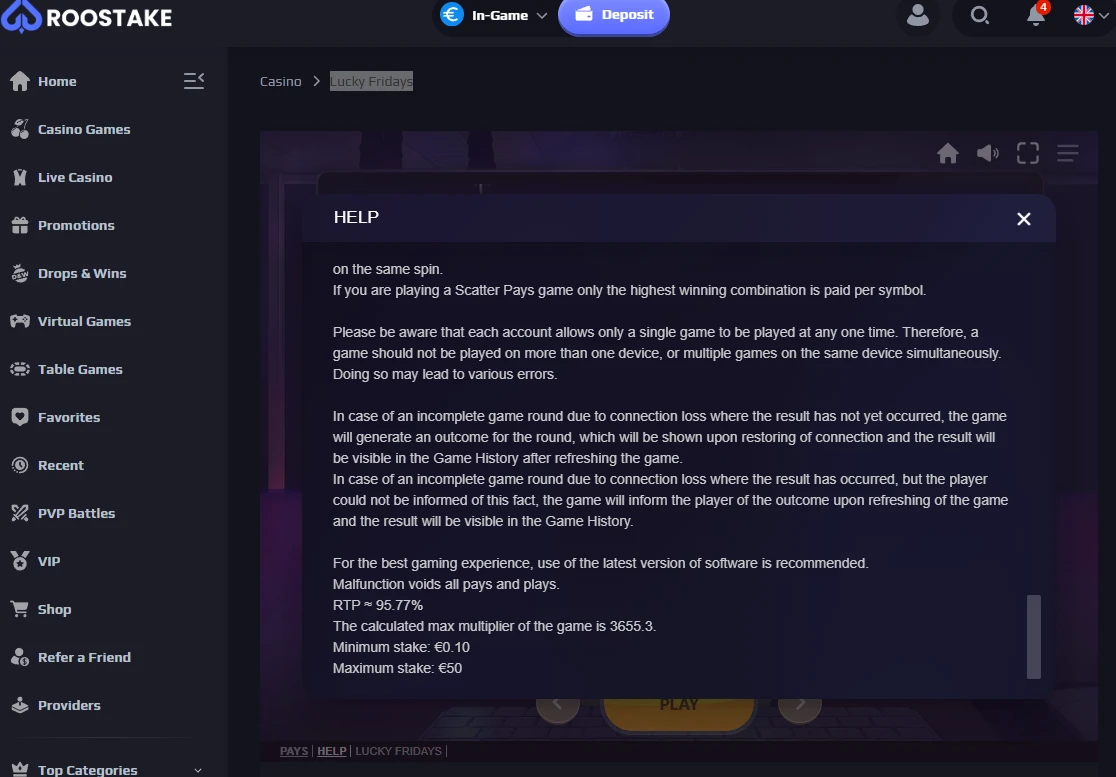The width and height of the screenshot is (1116, 777).
Task: Click the search magnifier icon
Action: (980, 15)
